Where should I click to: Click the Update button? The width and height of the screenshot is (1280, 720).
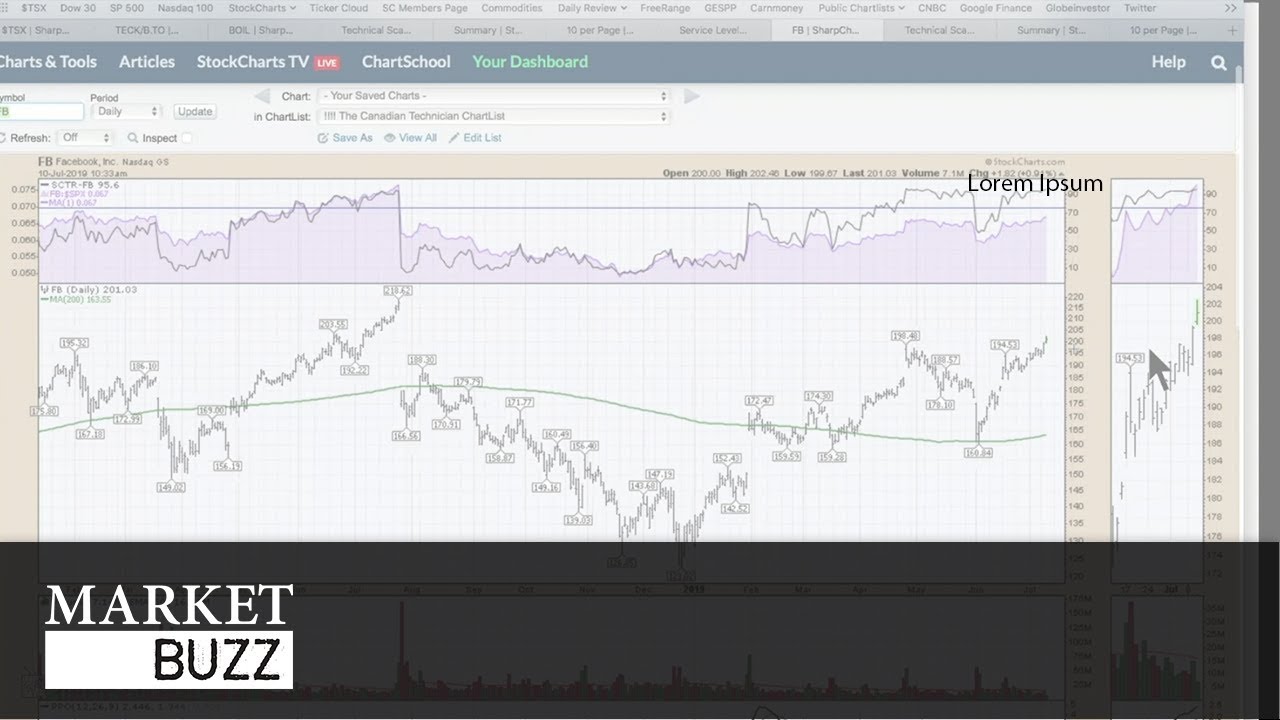click(x=195, y=112)
